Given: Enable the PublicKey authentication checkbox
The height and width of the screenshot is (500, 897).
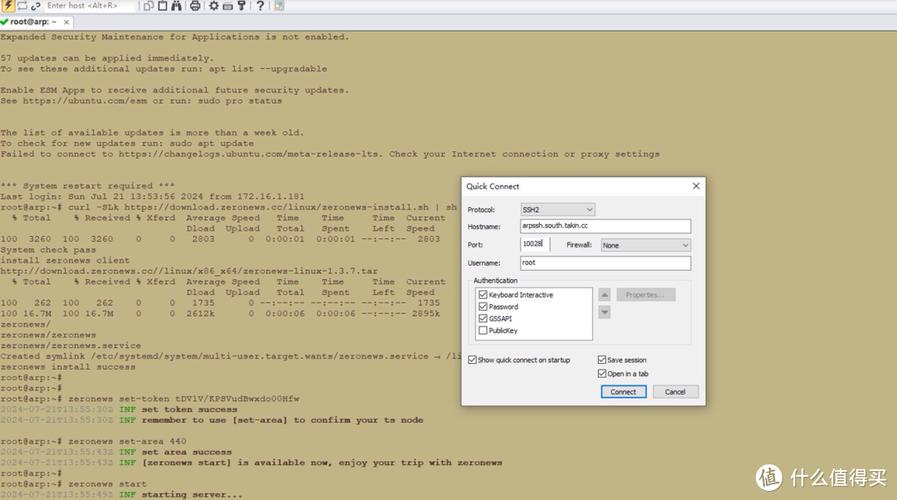Looking at the screenshot, I should (x=483, y=330).
